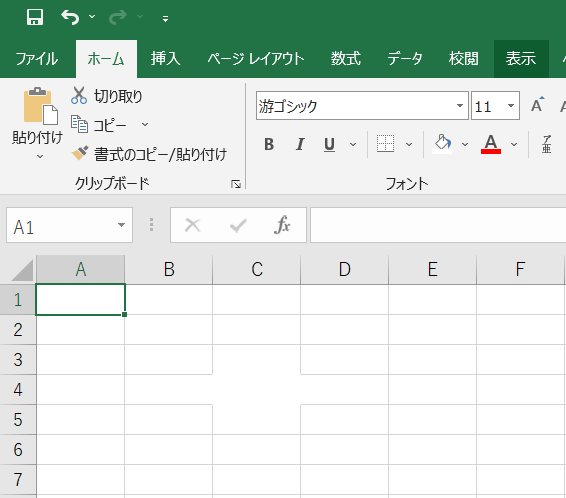Expand the Name Box A1 dropdown
This screenshot has width=566, height=498.
121,225
